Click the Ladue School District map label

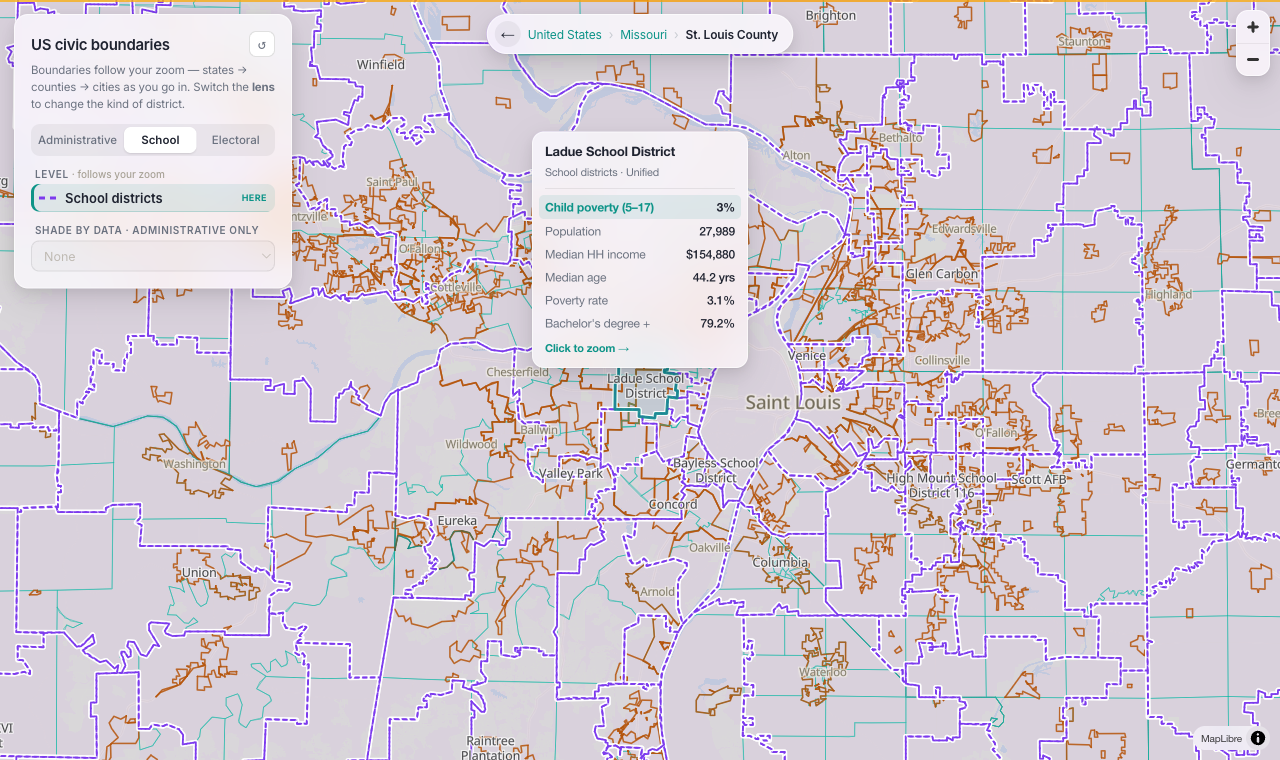646,386
